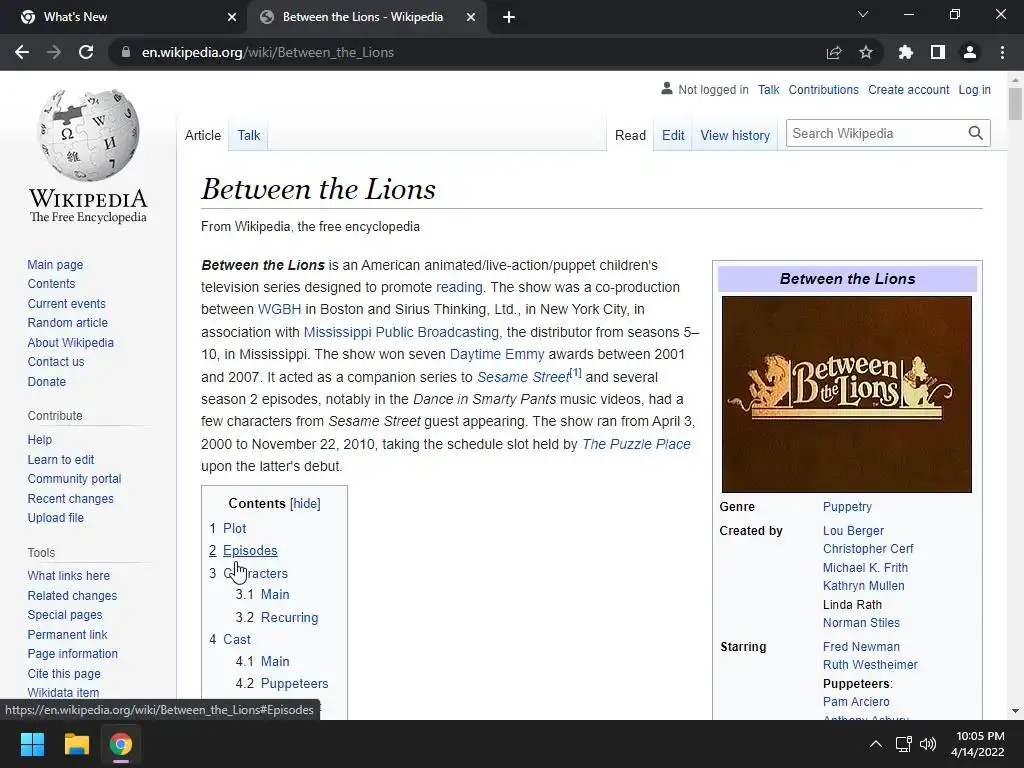The width and height of the screenshot is (1024, 768).
Task: Open the Between the Lions logo image
Action: click(847, 394)
